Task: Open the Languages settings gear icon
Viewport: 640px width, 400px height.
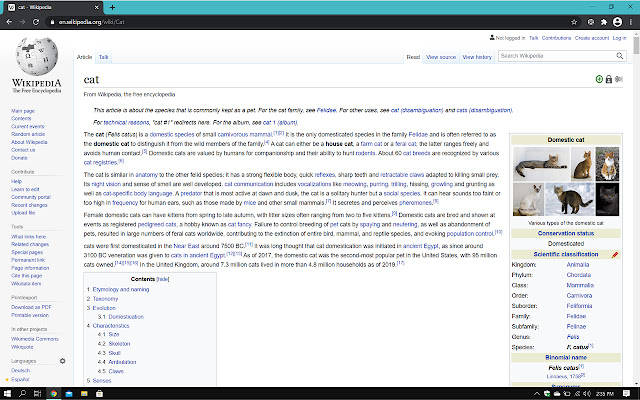Action: click(62, 361)
